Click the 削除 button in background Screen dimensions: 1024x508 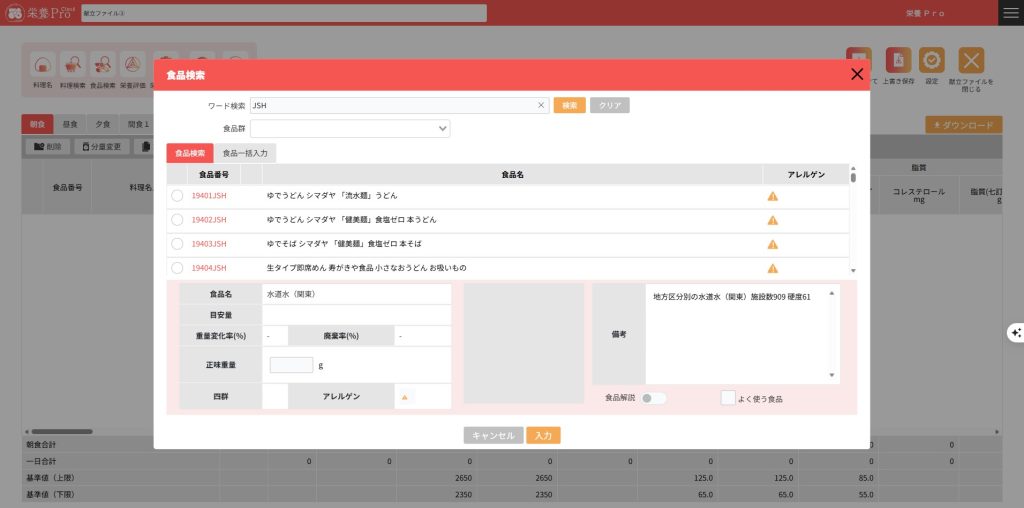click(x=48, y=147)
